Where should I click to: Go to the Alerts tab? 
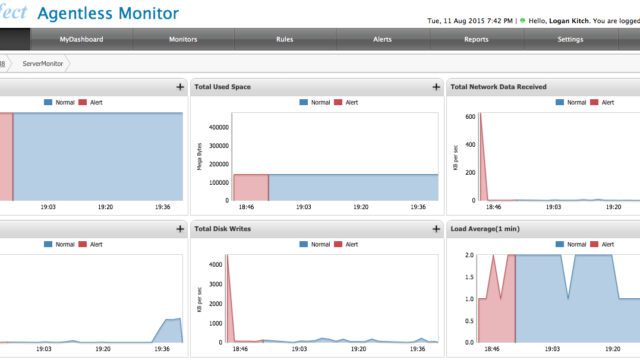(382, 39)
